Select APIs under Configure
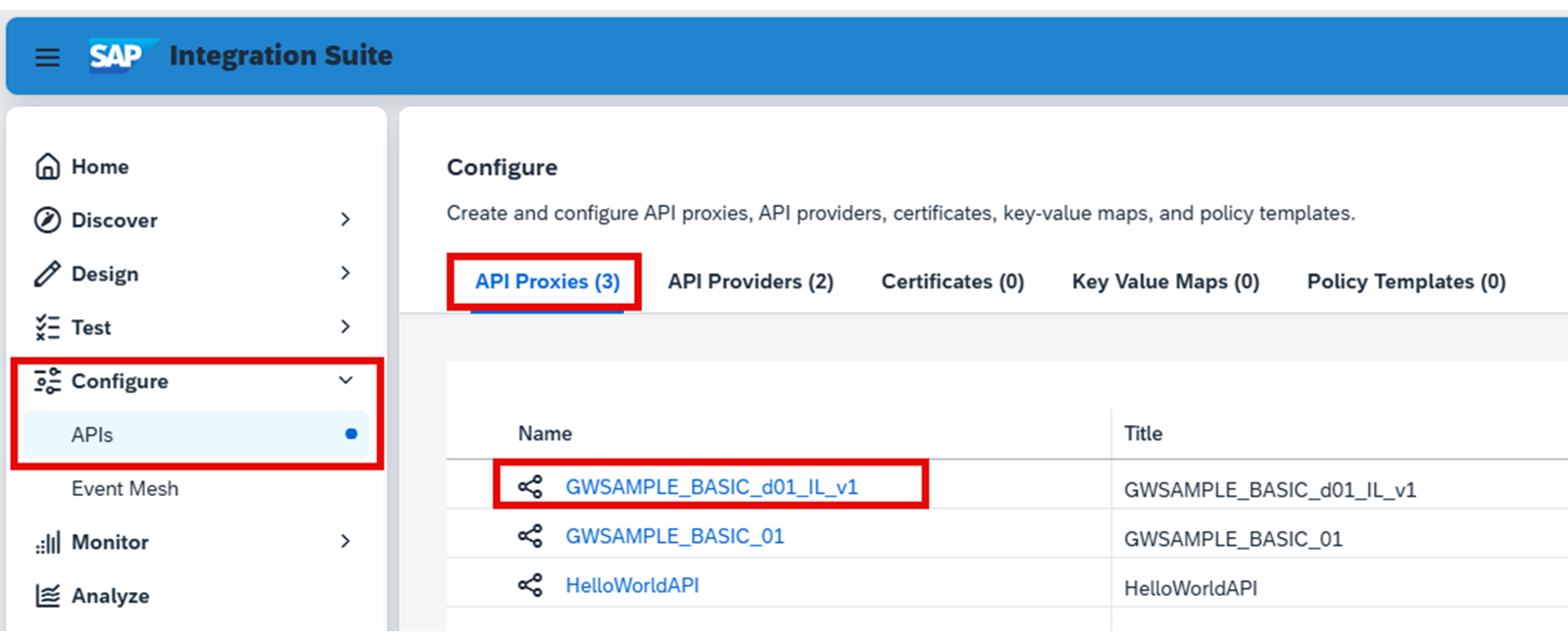Viewport: 1568px width, 641px height. (196, 435)
